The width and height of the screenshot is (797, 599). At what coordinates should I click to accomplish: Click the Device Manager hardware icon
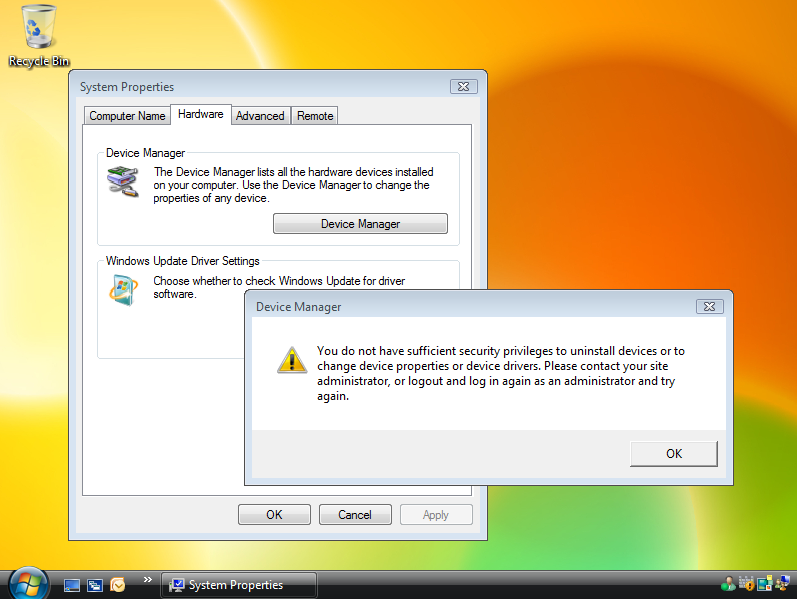click(122, 182)
